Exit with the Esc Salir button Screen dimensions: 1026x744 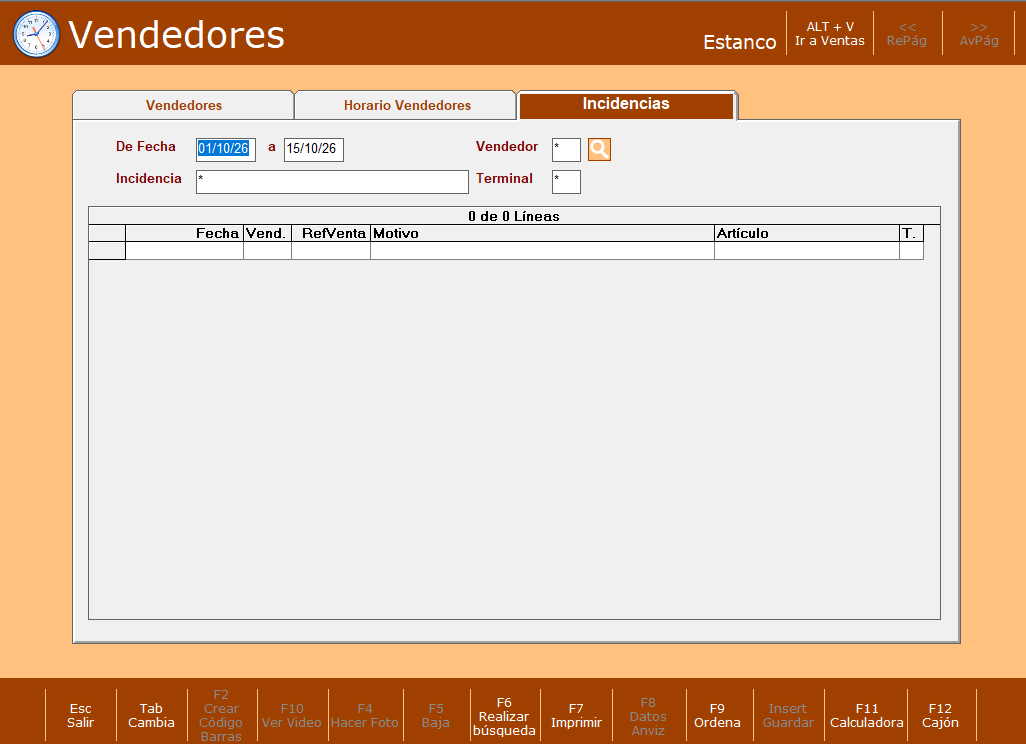click(x=80, y=715)
